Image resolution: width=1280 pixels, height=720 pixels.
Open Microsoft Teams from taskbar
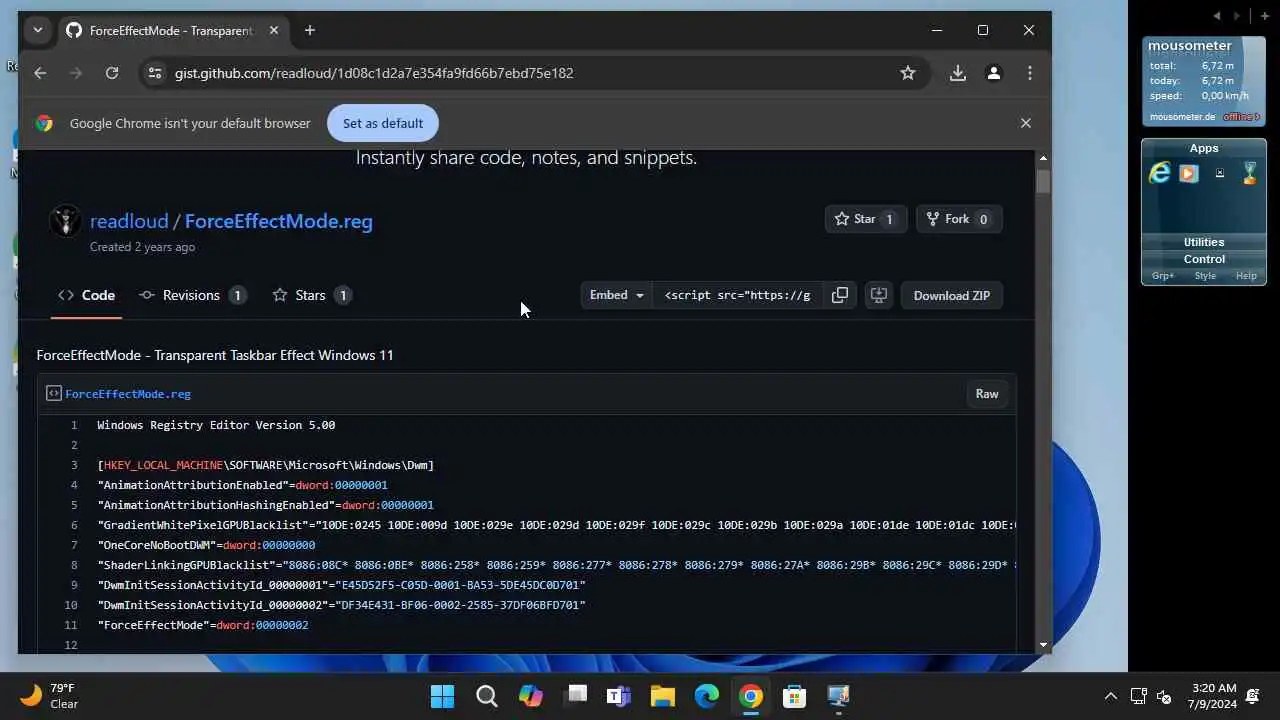click(x=619, y=696)
